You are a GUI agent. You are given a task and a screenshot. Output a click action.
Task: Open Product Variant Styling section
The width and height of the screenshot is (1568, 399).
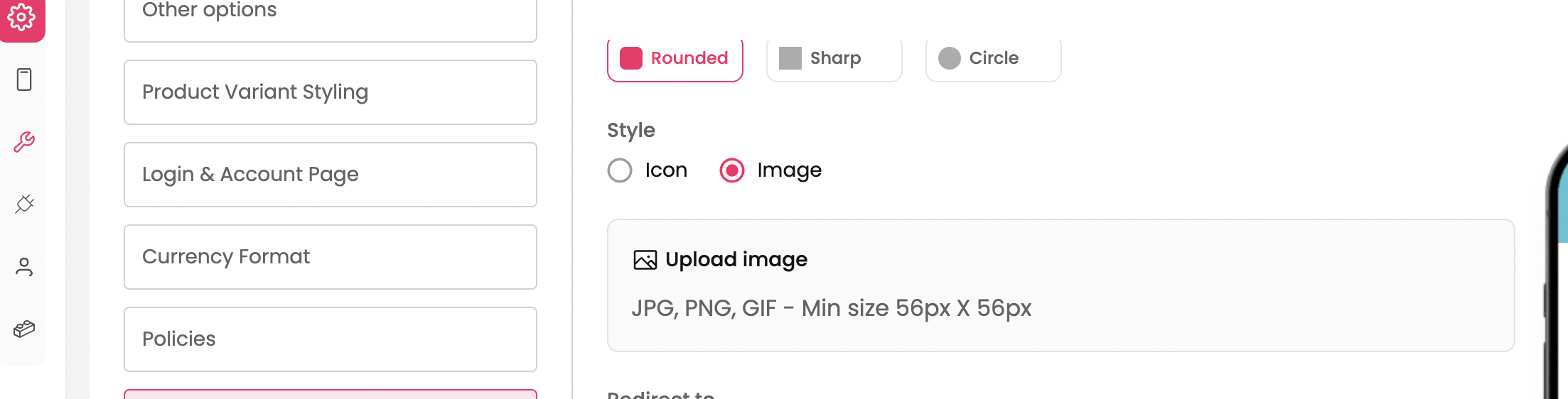(330, 92)
